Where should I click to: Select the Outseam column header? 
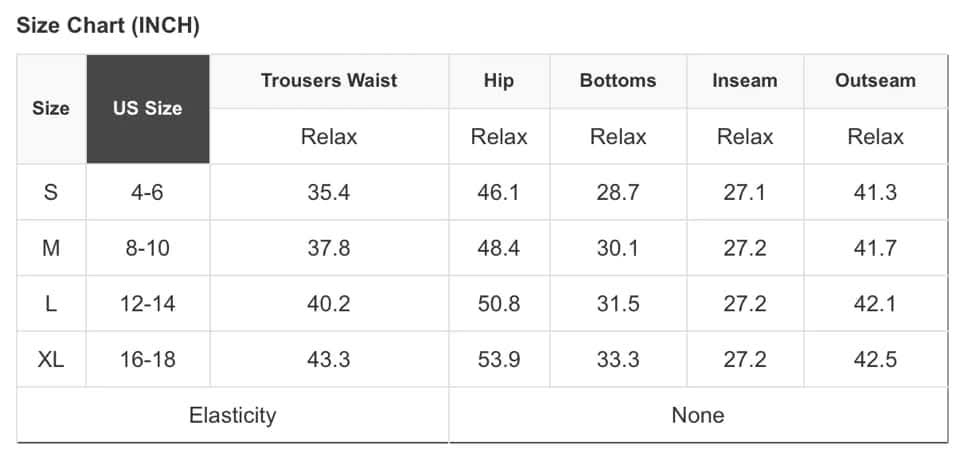point(875,80)
